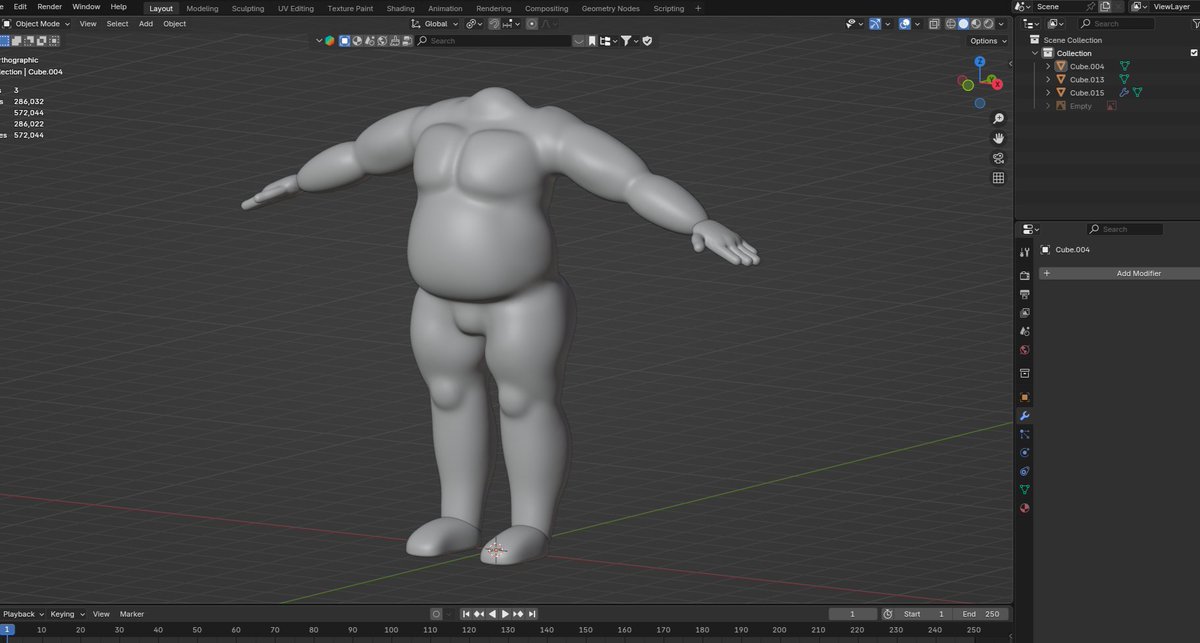Toggle viewport gizmos display button

(x=875, y=24)
